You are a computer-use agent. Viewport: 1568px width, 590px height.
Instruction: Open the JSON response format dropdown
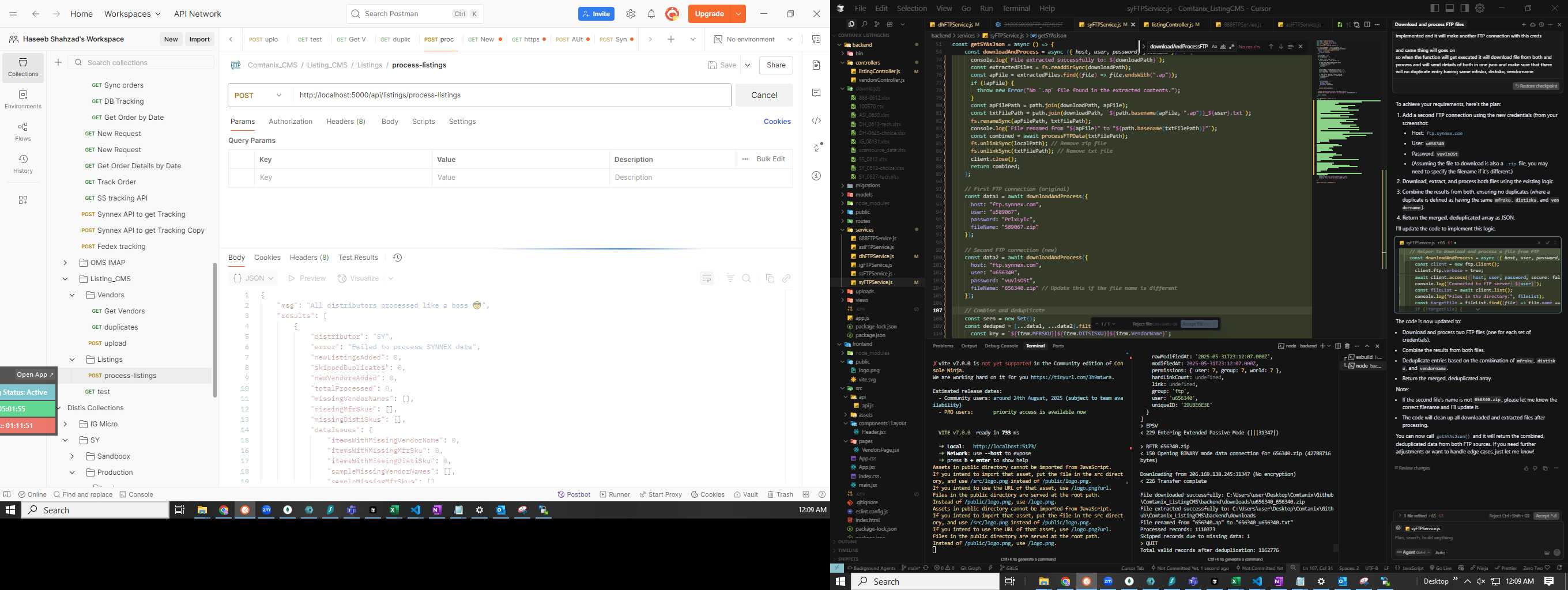click(254, 278)
